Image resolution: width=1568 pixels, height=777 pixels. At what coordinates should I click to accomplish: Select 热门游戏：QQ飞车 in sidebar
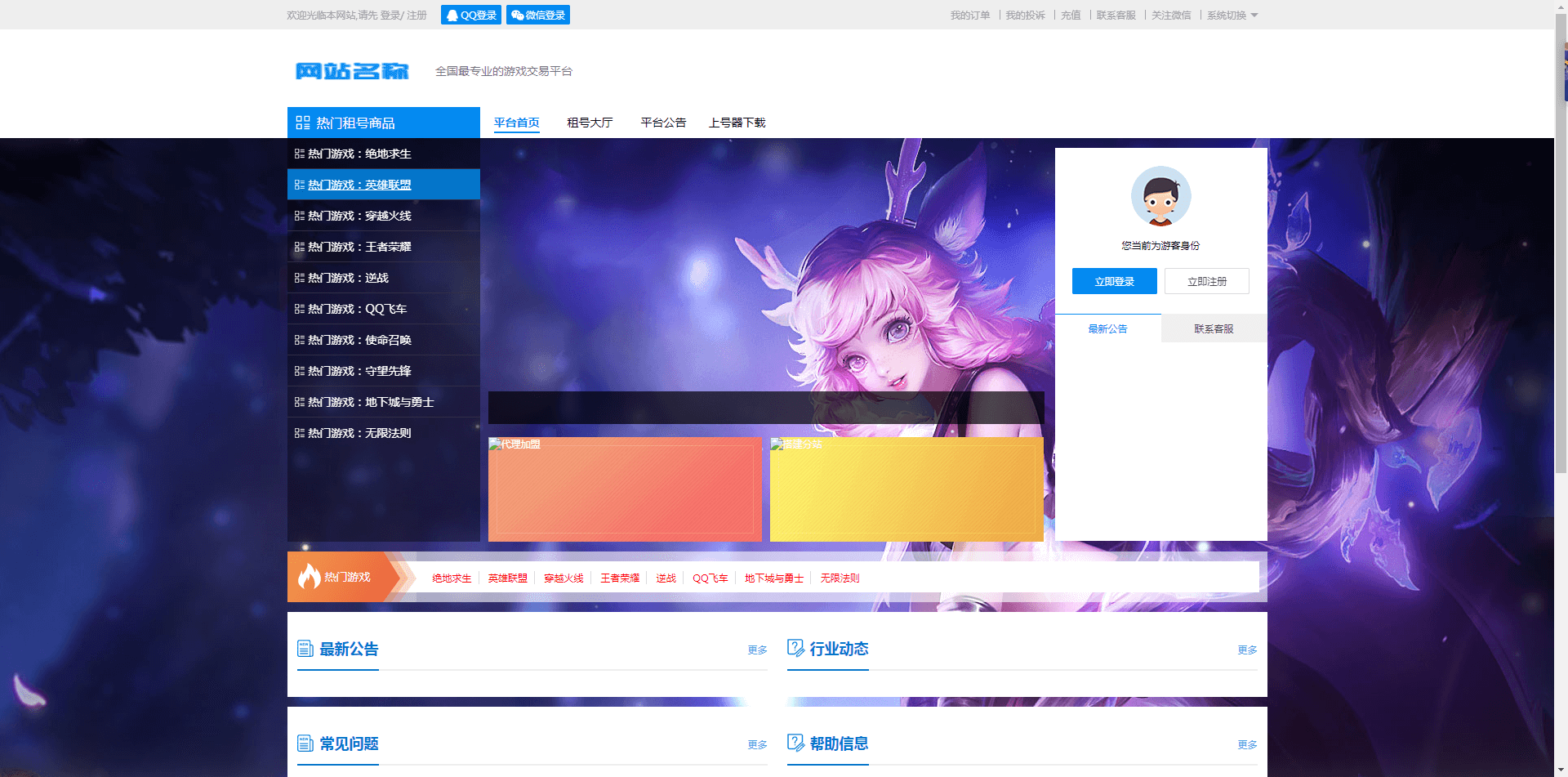point(384,309)
